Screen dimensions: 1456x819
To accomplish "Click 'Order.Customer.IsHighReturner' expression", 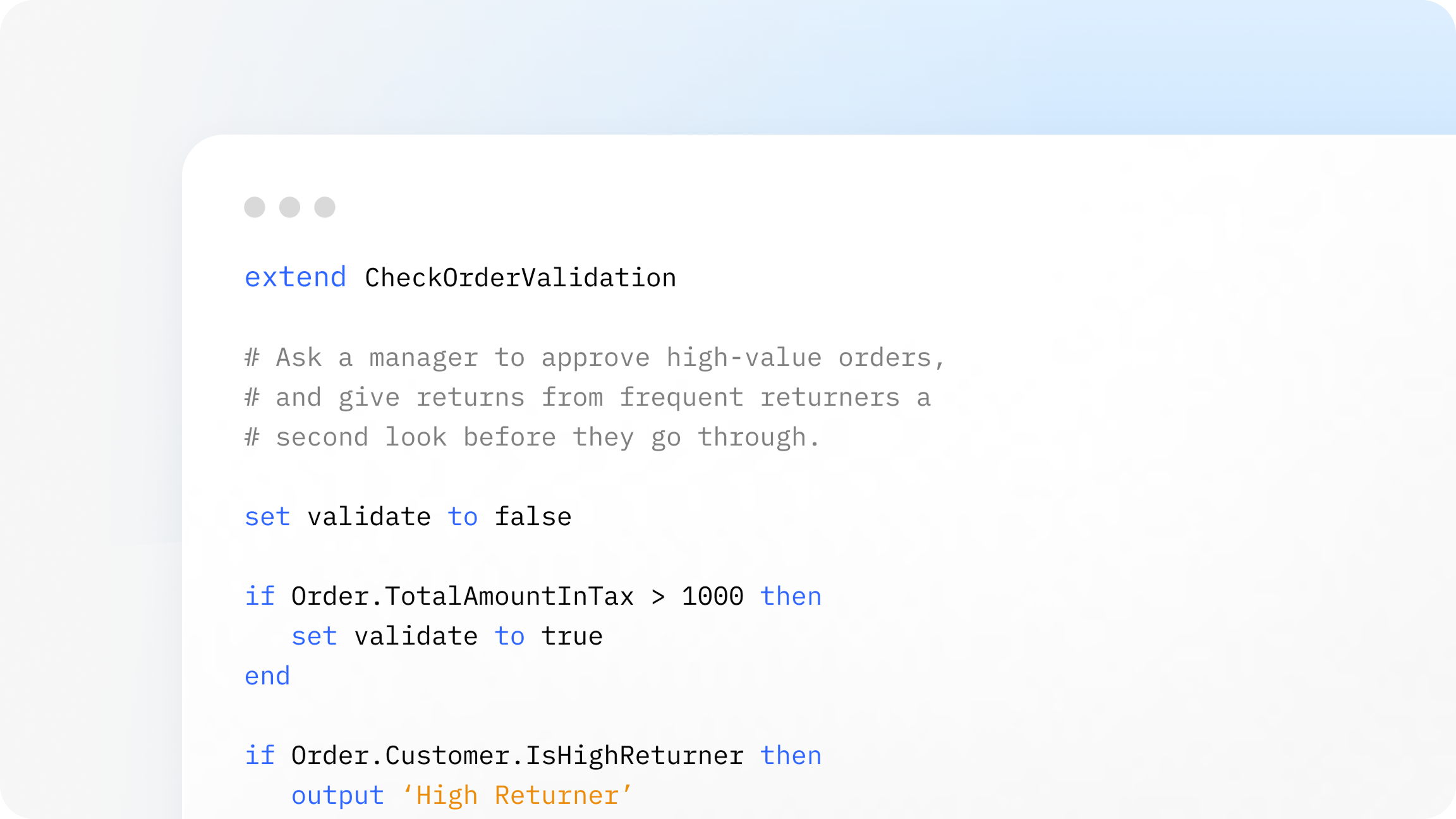I will (x=517, y=756).
